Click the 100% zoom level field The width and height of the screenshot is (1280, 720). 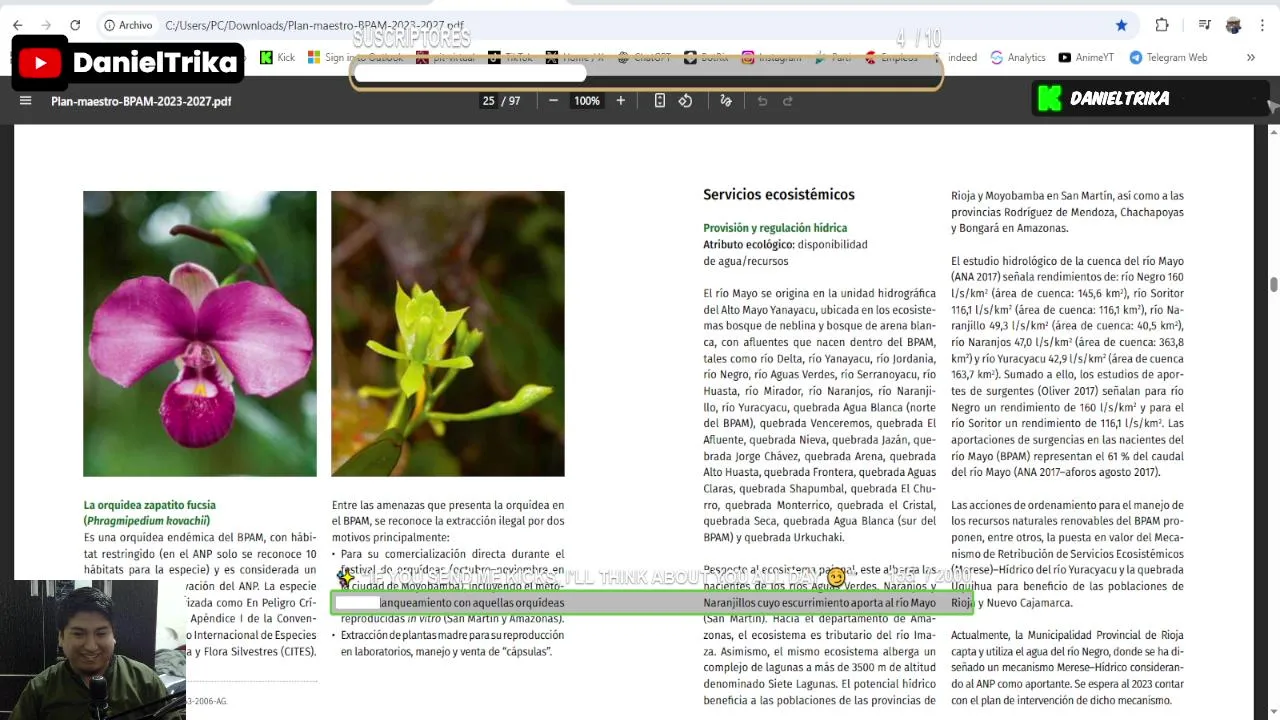click(587, 100)
